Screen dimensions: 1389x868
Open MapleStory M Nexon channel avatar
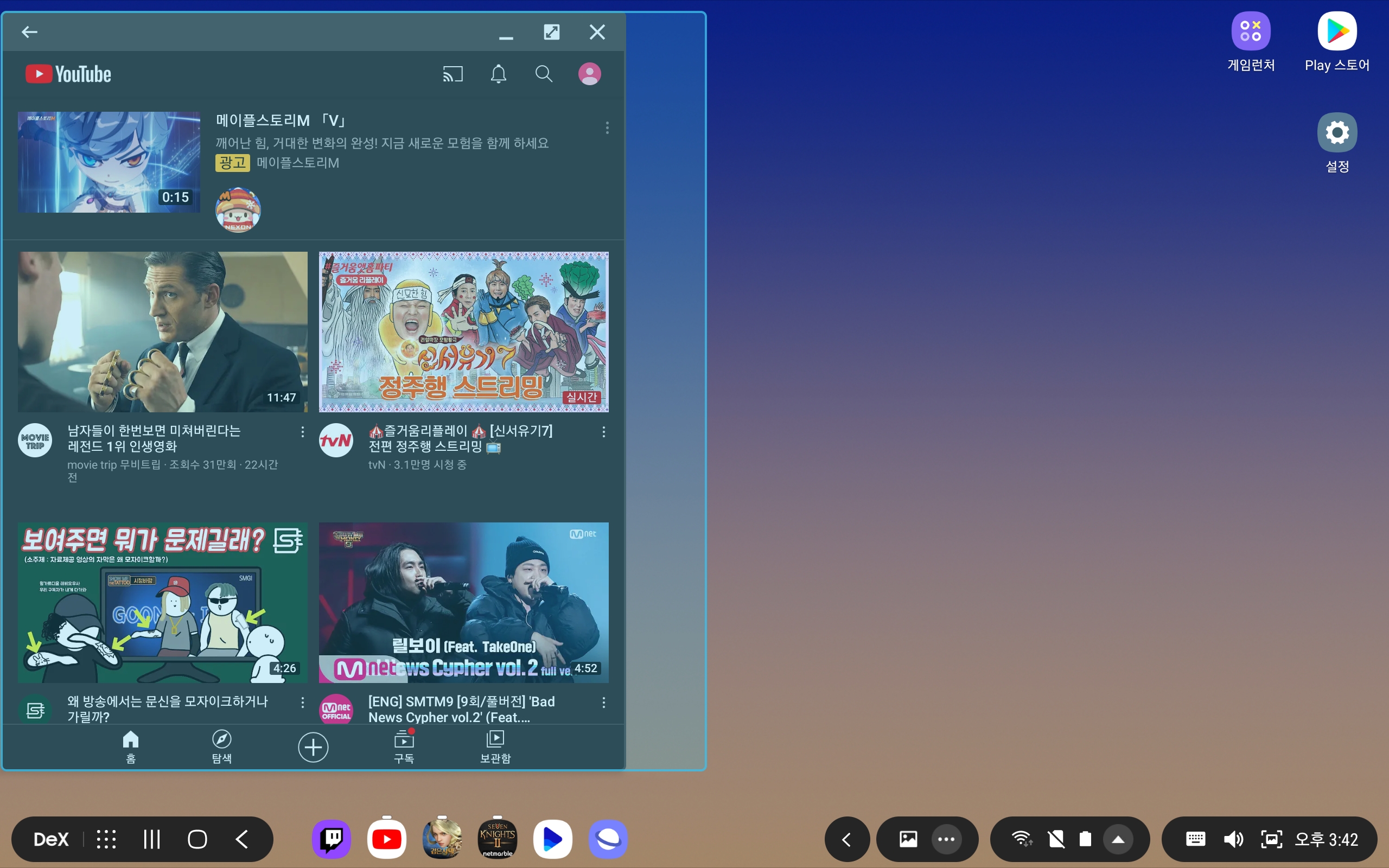coord(238,209)
